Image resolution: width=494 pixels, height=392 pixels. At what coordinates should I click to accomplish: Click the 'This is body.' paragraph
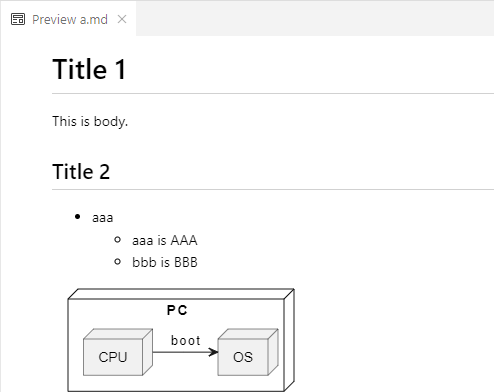tap(90, 121)
